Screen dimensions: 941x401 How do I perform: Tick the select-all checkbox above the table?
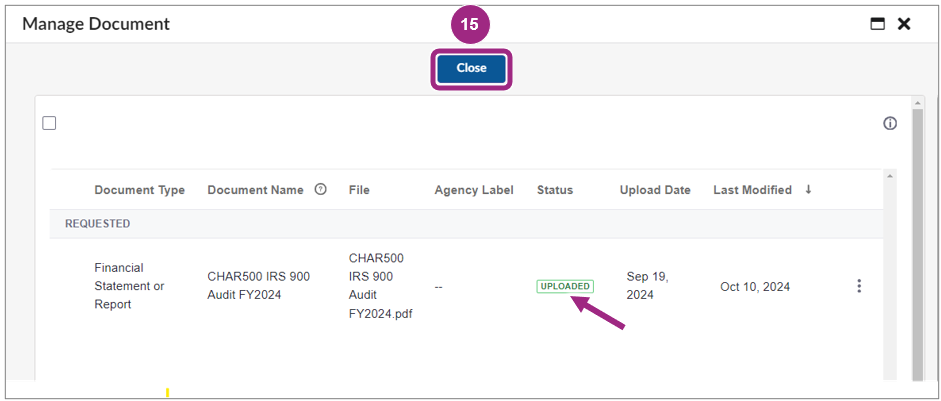[49, 124]
